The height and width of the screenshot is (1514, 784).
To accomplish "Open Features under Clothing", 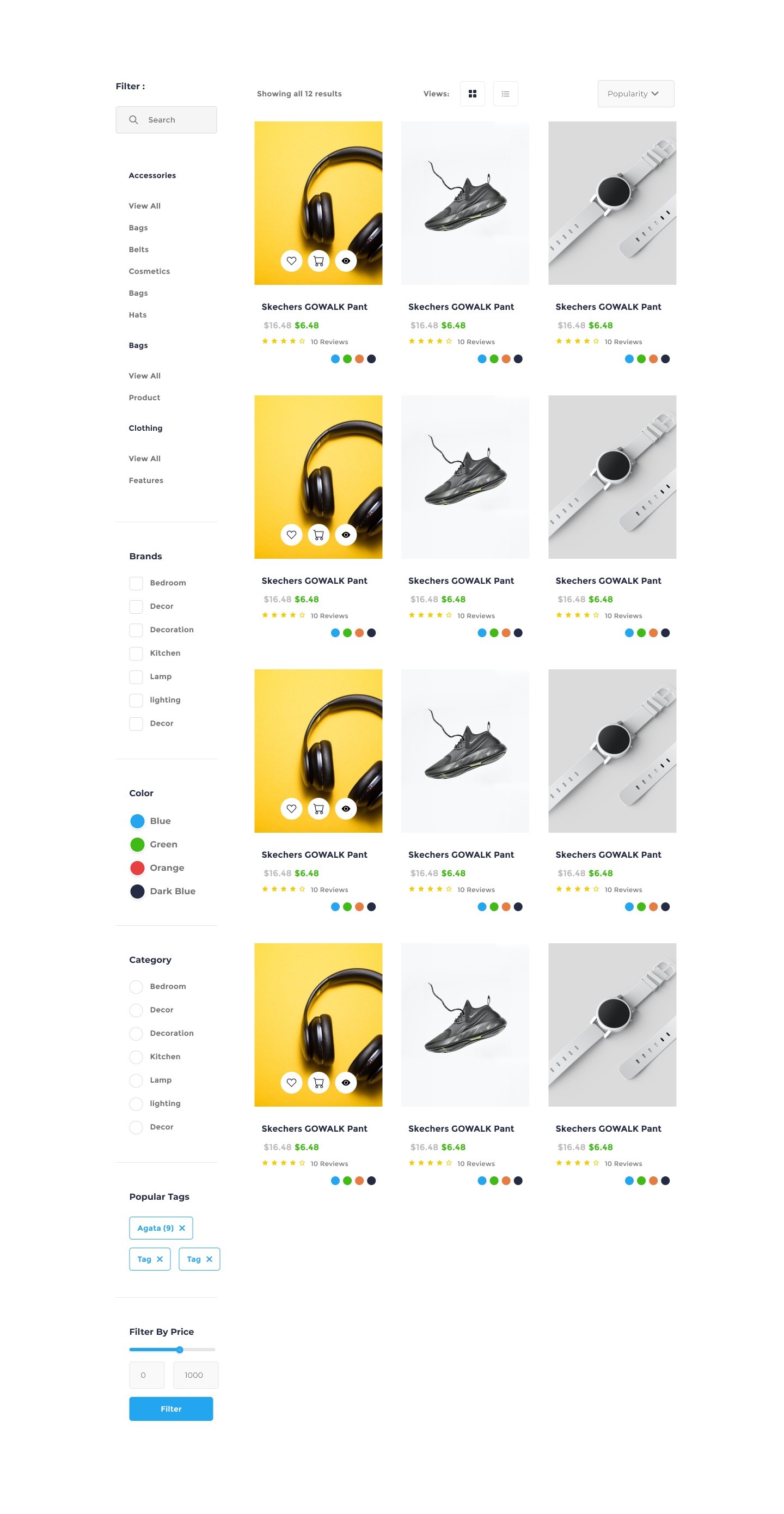I will tap(146, 480).
